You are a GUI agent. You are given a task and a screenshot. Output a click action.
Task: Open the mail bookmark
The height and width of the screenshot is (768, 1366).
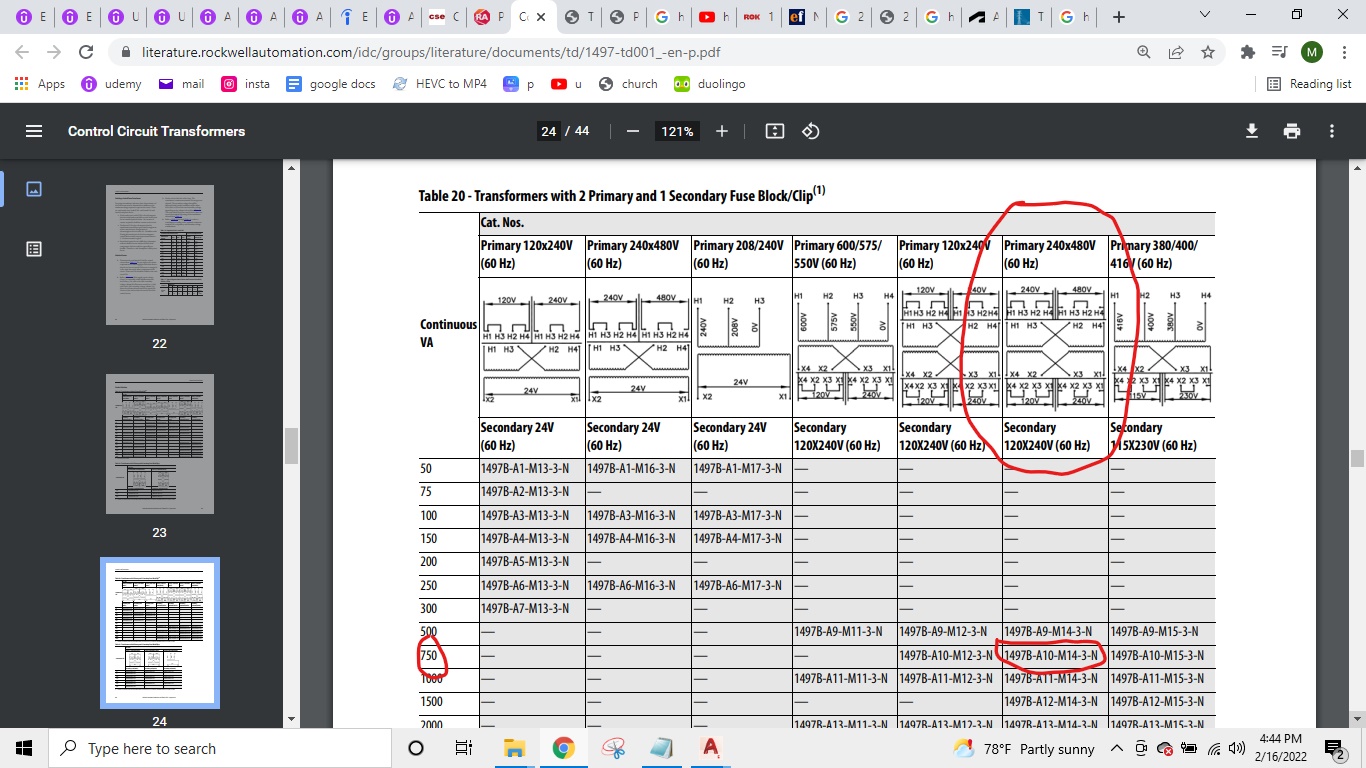point(181,84)
